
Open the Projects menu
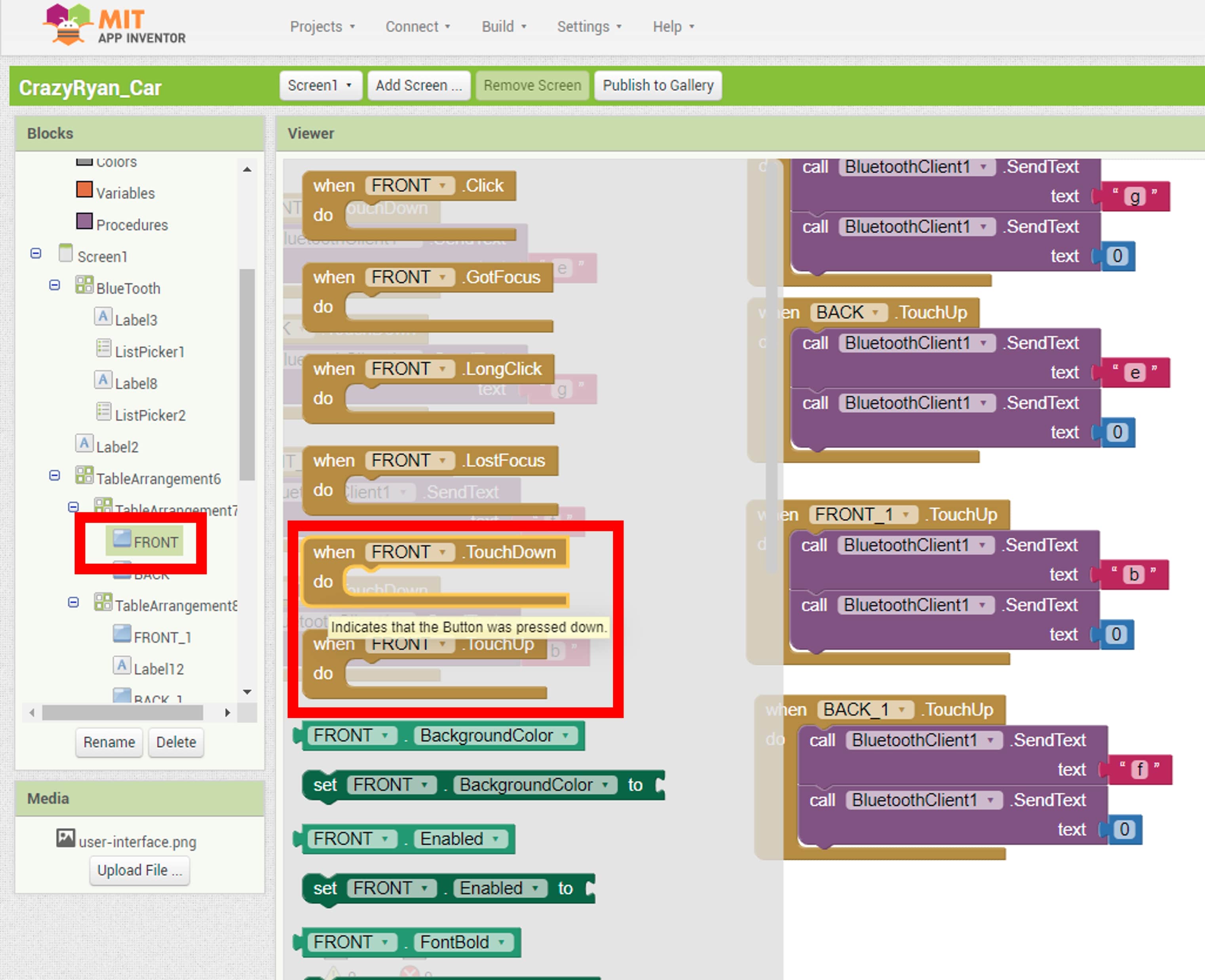click(322, 27)
